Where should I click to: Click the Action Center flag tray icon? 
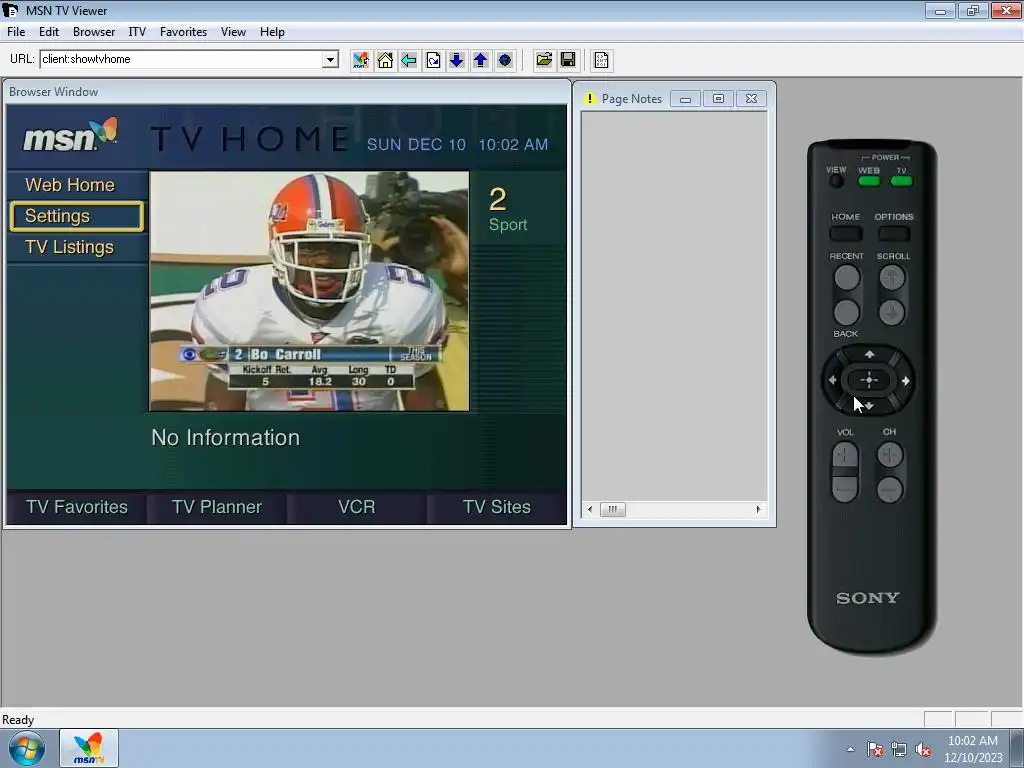(875, 750)
